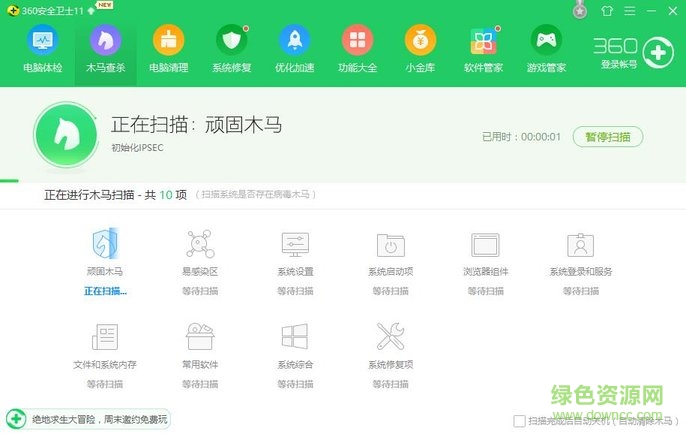Image resolution: width=686 pixels, height=434 pixels.
Task: Enable auto shutdown after scan checkbox
Action: [519, 421]
